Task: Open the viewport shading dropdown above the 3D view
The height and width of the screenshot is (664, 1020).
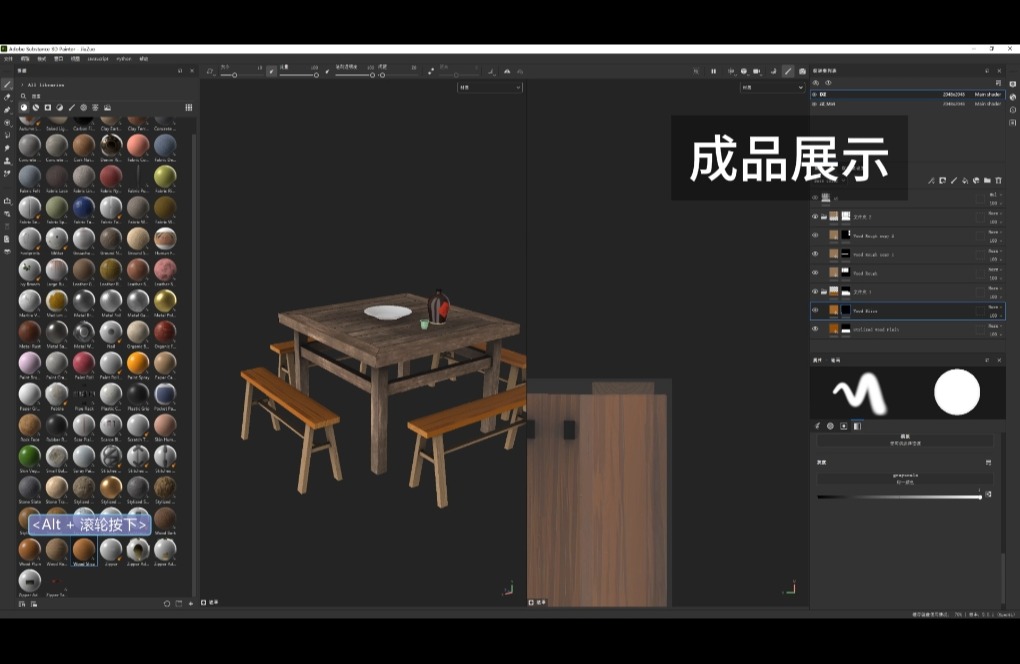Action: coord(489,86)
